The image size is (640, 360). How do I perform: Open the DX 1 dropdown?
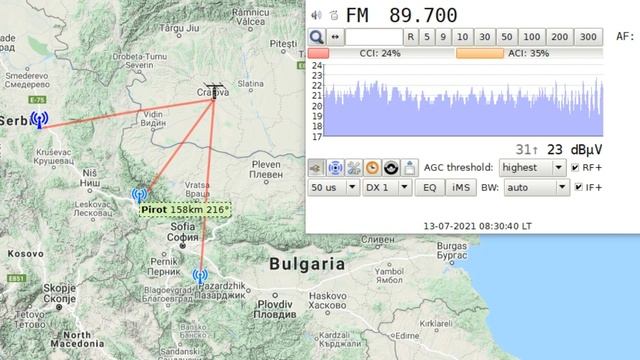tap(387, 188)
